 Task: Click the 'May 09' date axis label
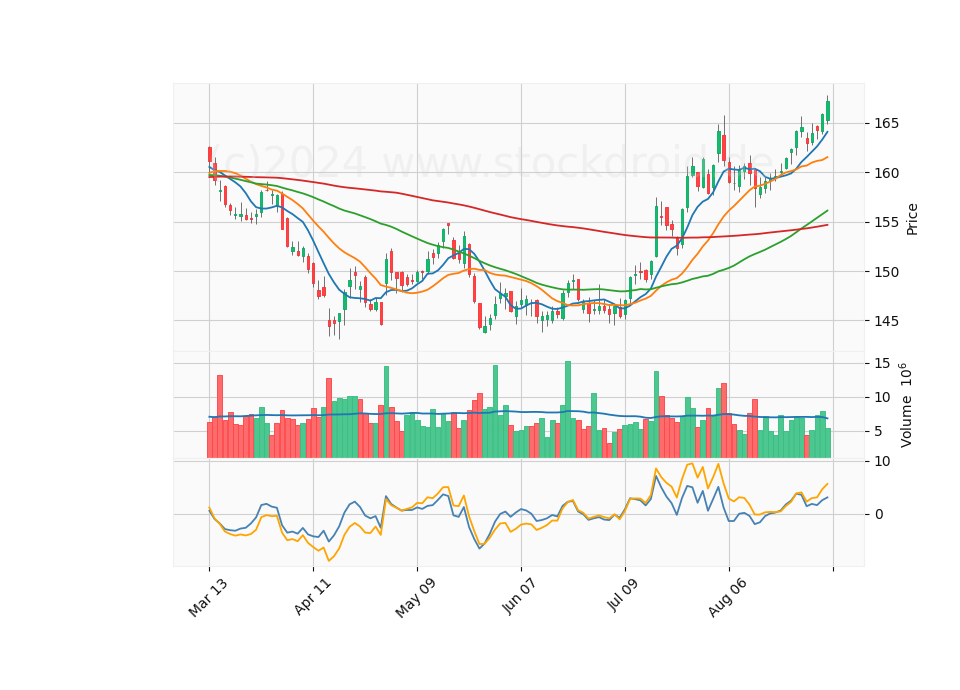(415, 597)
